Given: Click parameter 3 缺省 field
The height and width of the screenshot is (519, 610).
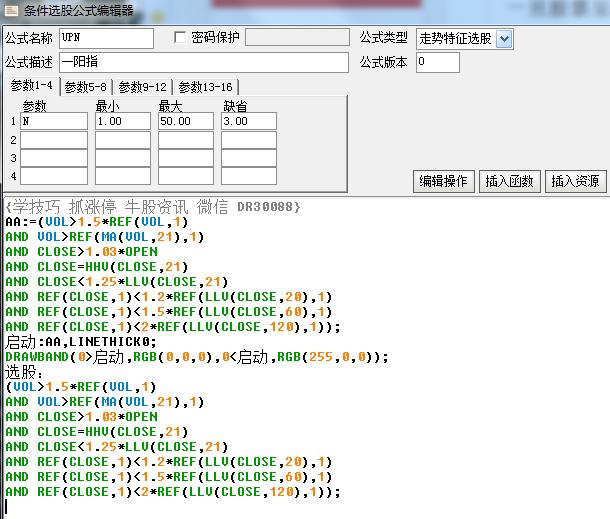Looking at the screenshot, I should pos(249,158).
